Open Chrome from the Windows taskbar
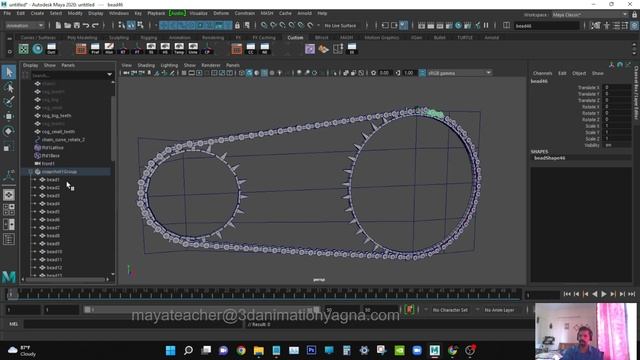 coord(241,350)
